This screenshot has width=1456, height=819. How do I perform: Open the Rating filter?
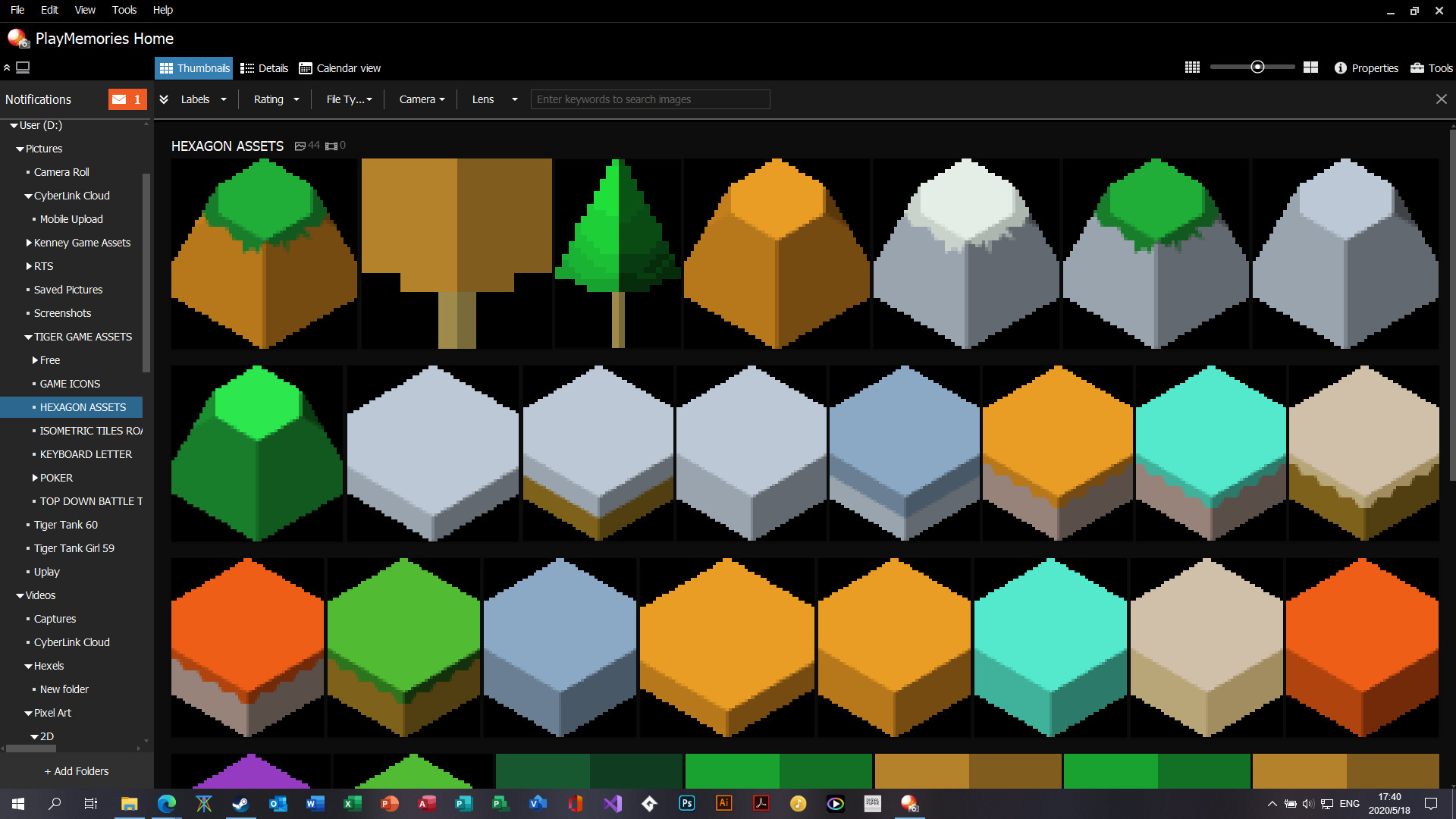coord(275,99)
